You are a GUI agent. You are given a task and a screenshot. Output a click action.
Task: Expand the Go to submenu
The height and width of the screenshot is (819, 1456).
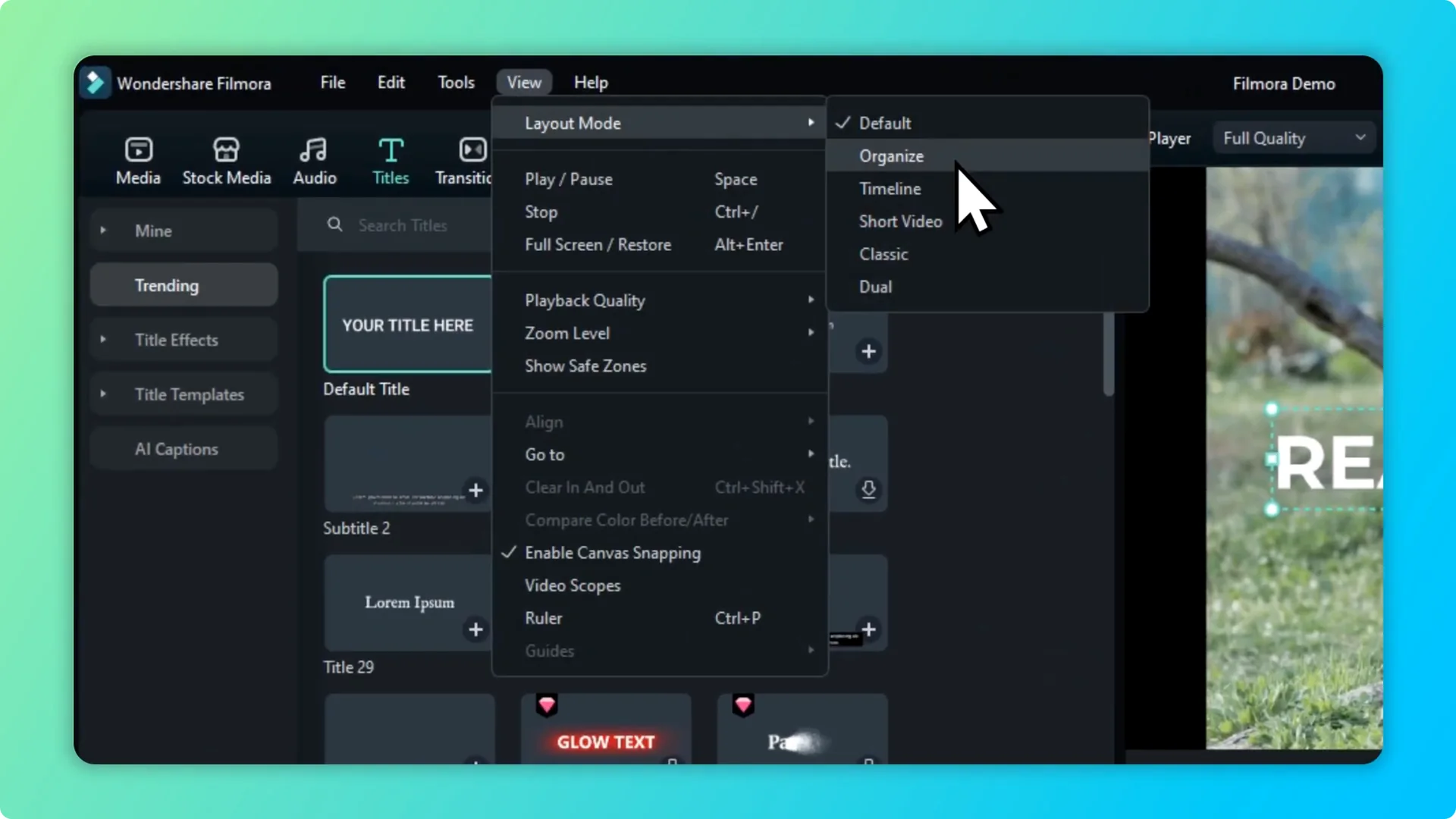(660, 454)
